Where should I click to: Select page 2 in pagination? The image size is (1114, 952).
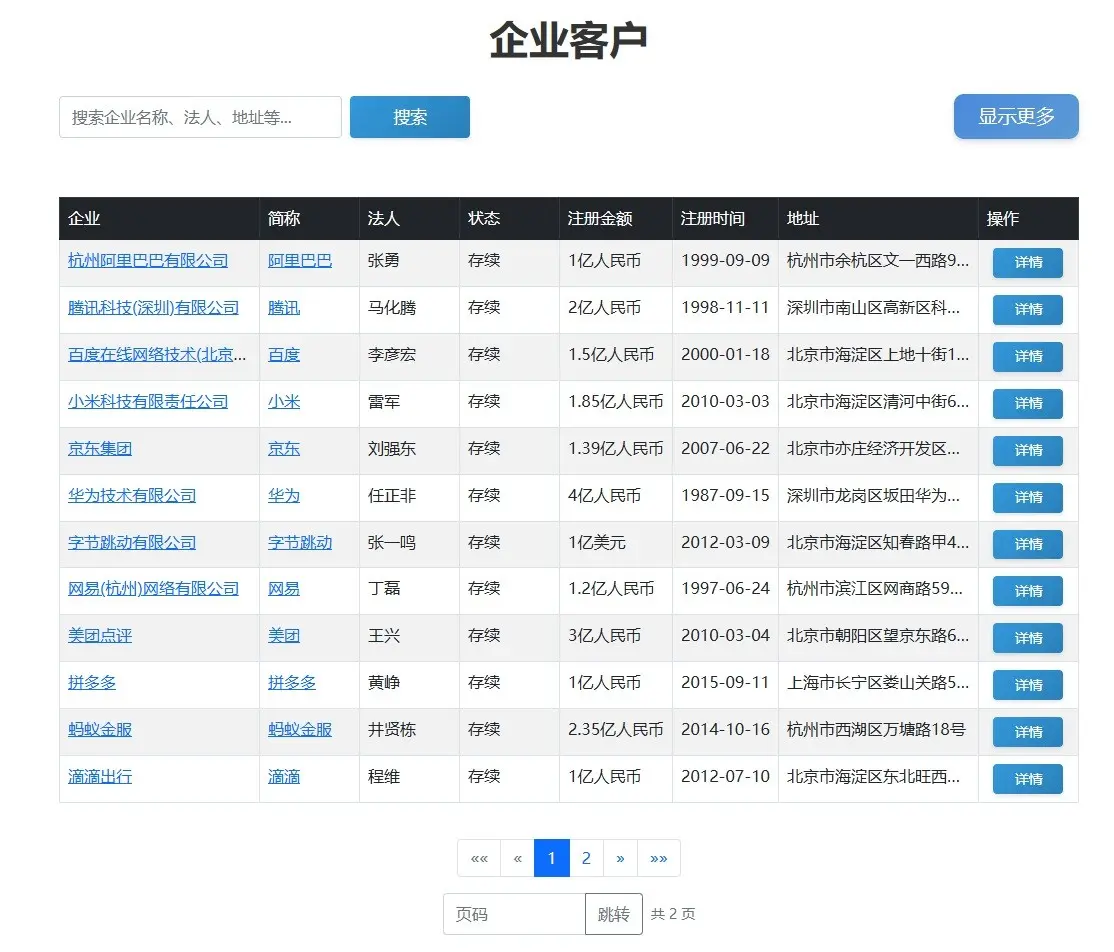pos(586,858)
